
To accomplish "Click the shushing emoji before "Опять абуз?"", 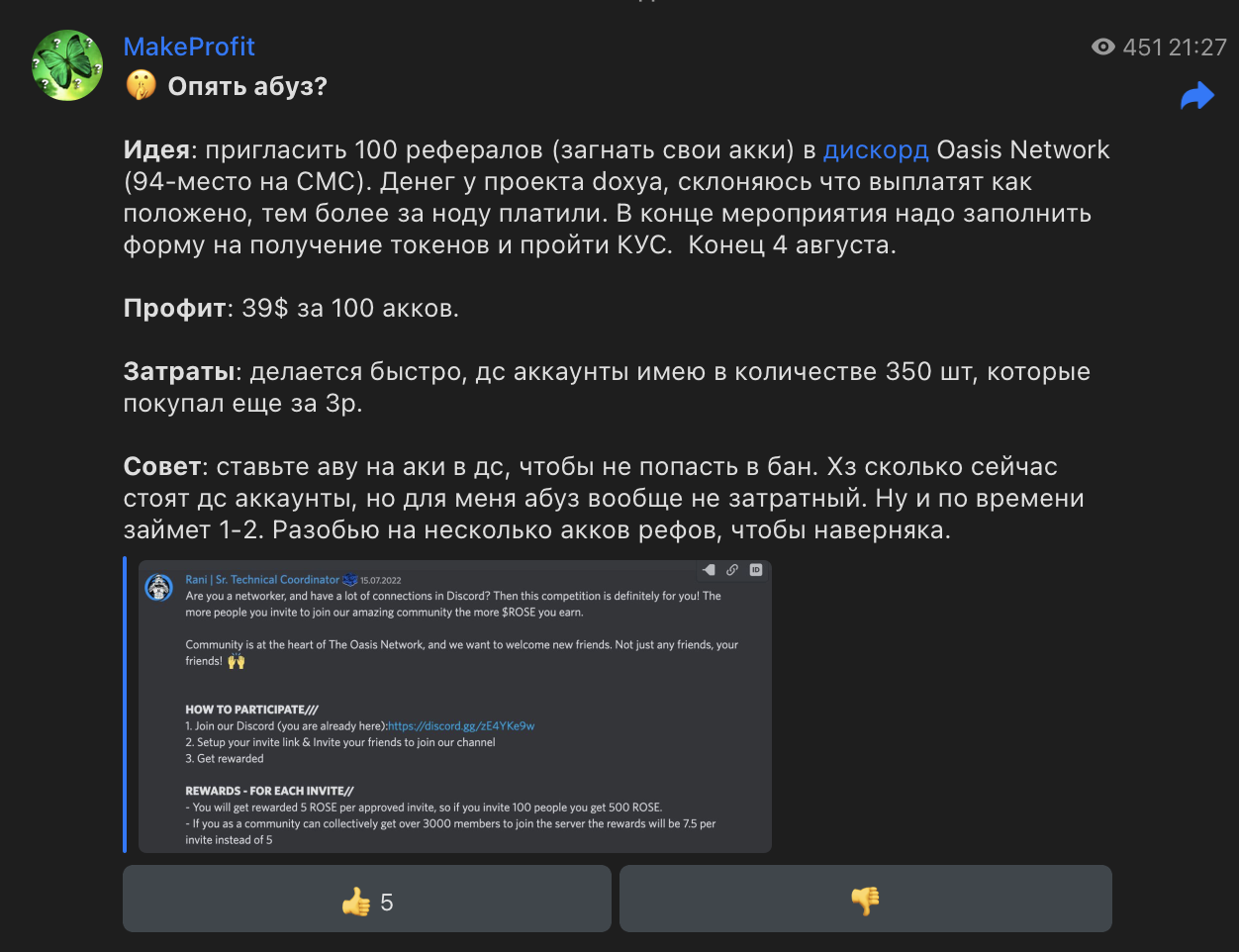I will pos(141,86).
